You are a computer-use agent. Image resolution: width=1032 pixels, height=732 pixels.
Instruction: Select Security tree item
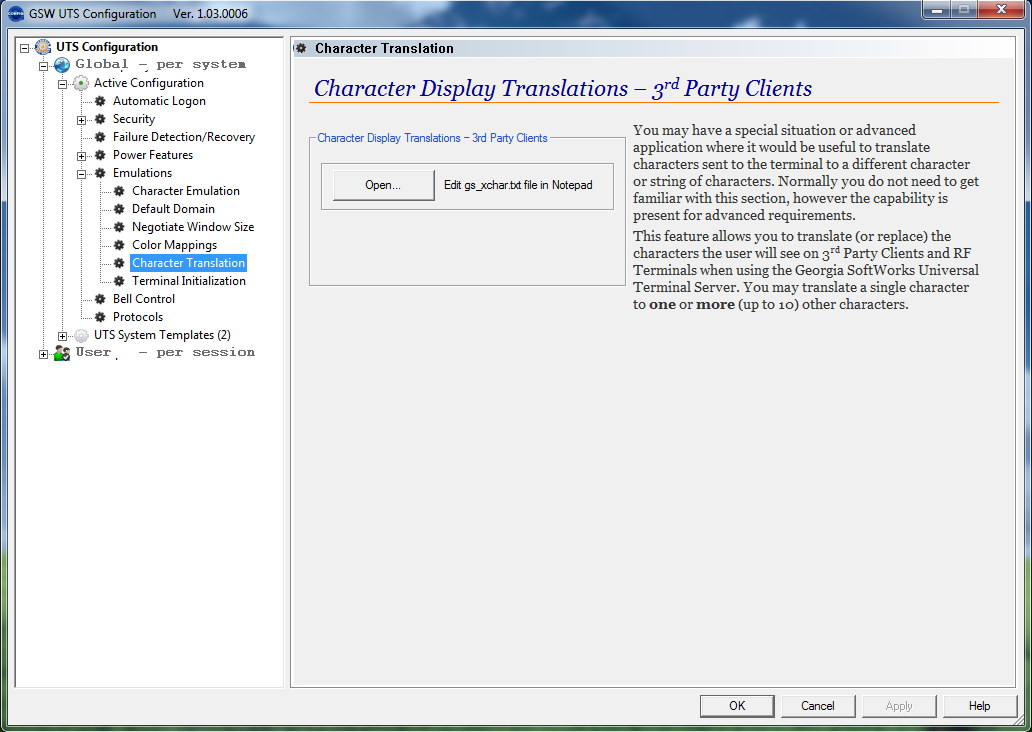(x=134, y=119)
